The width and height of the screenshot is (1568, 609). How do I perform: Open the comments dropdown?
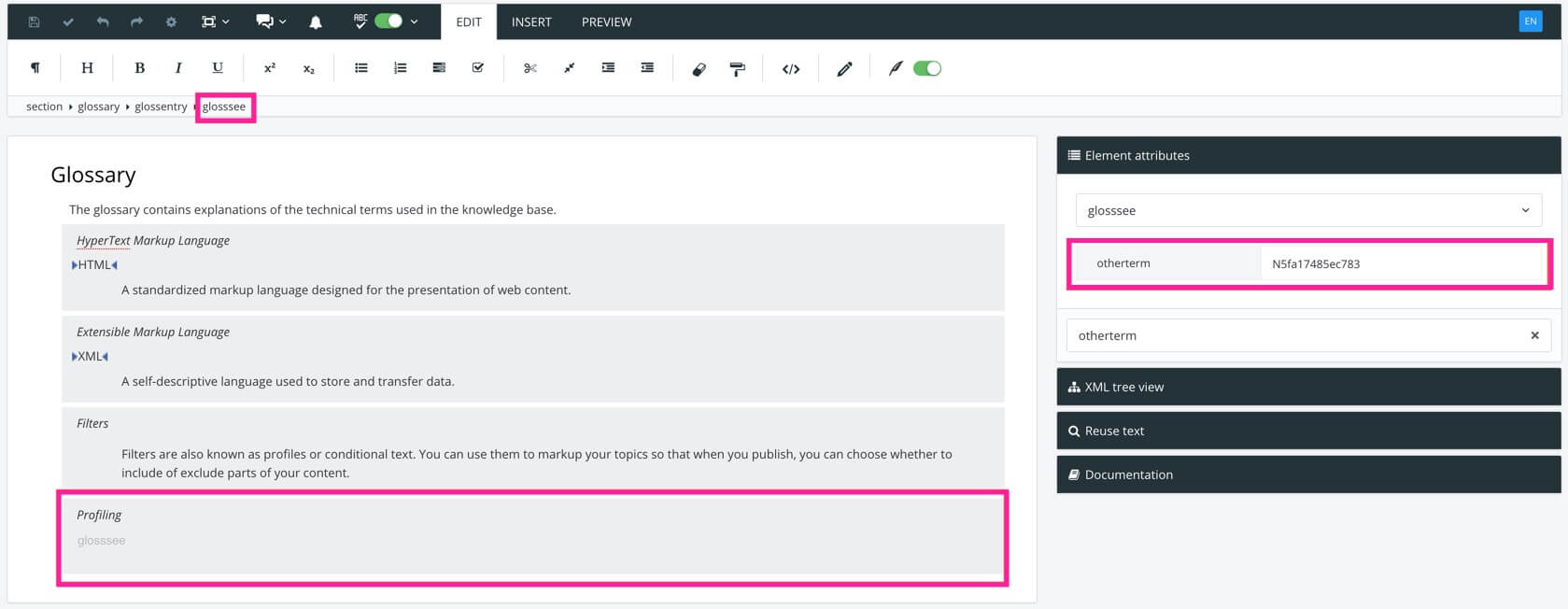pyautogui.click(x=271, y=21)
